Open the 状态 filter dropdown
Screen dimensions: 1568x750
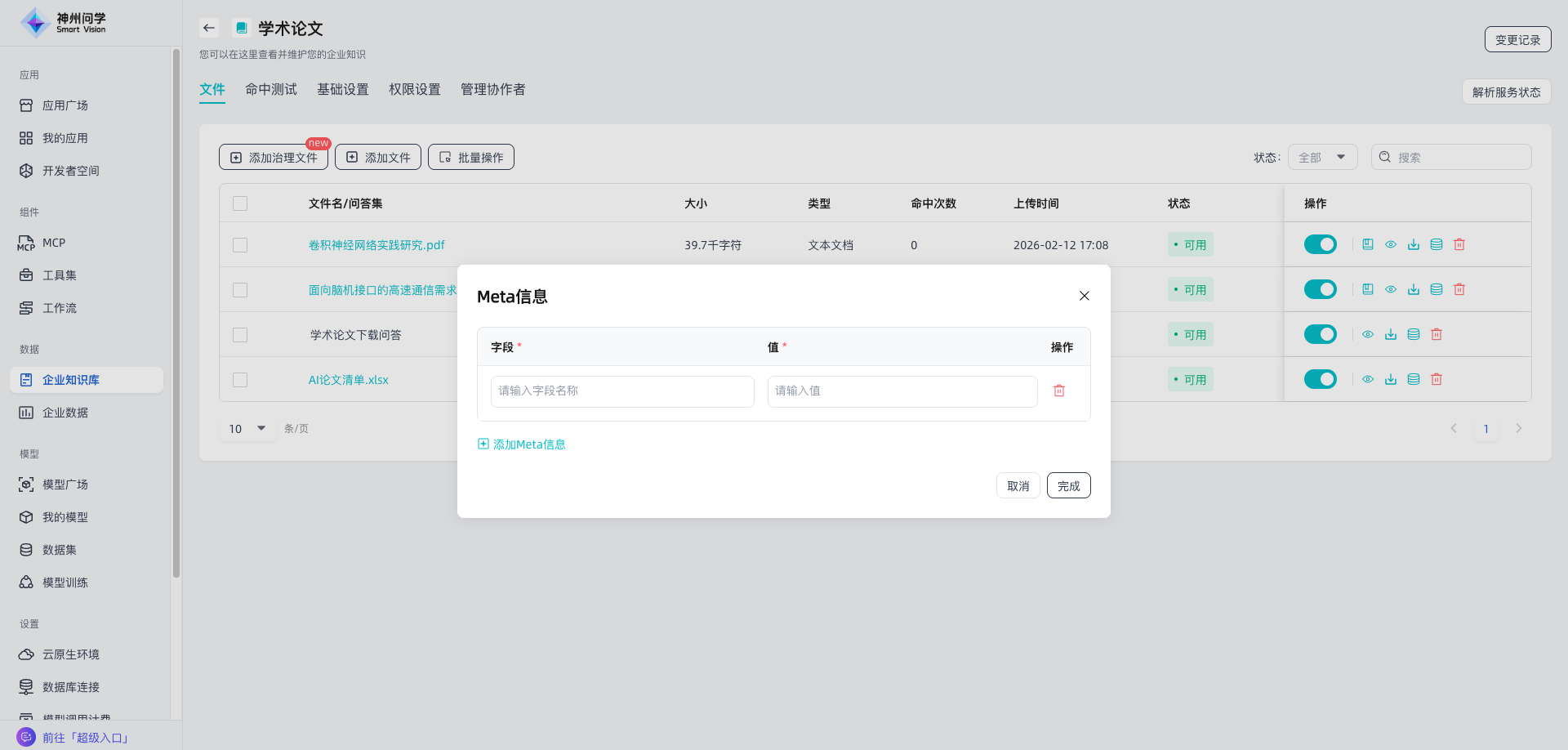1322,157
